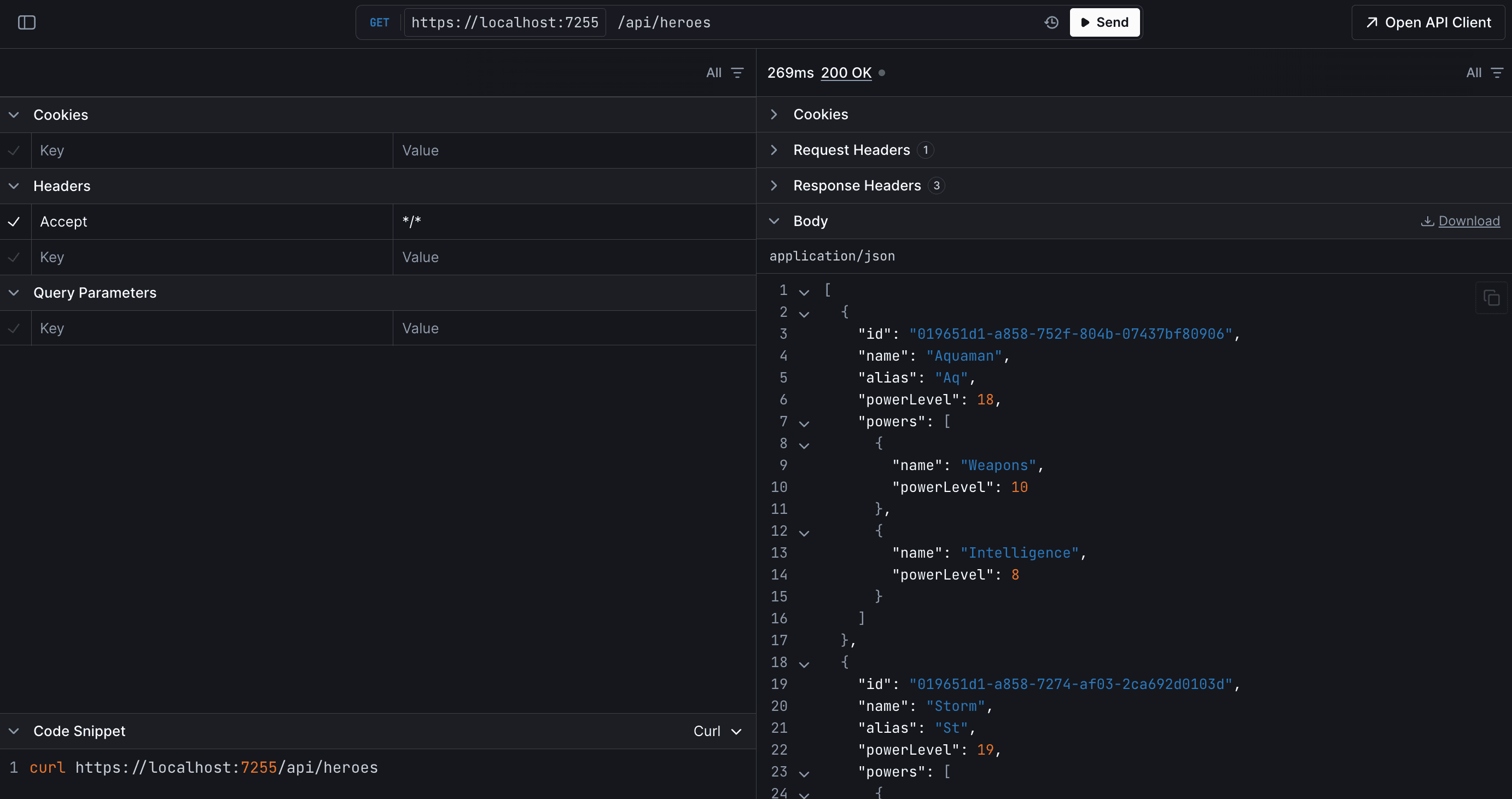
Task: Click the "Aquaman" name value
Action: (x=964, y=356)
